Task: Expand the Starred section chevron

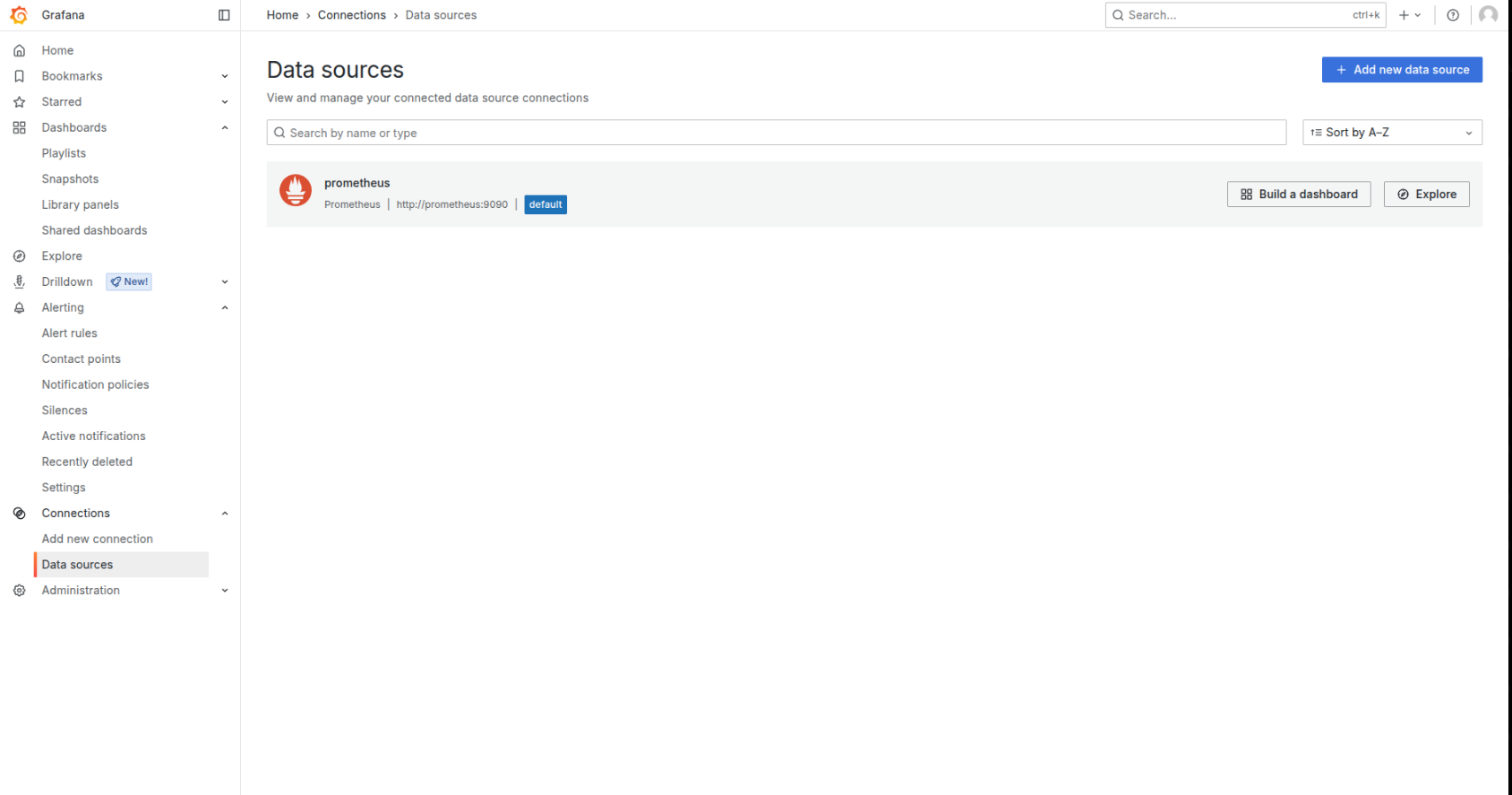Action: tap(225, 102)
